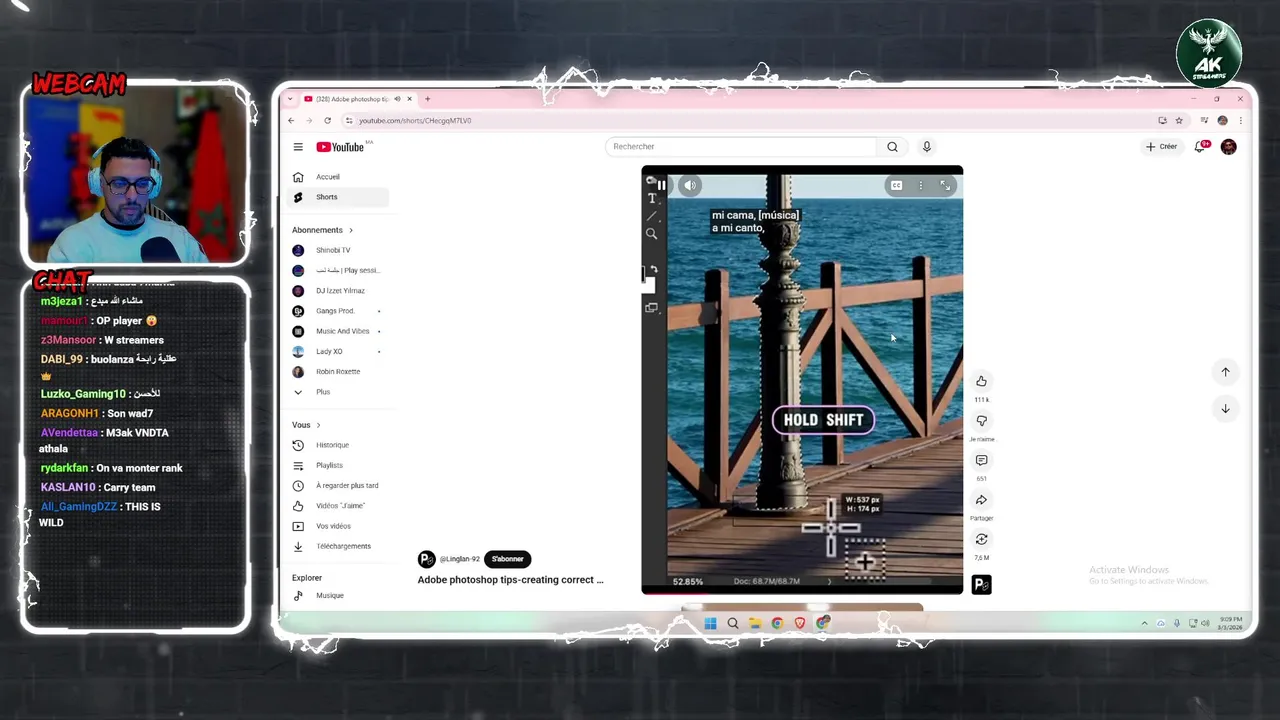Click the Rechercher search field
Screen dimensions: 1280x720
(741, 147)
